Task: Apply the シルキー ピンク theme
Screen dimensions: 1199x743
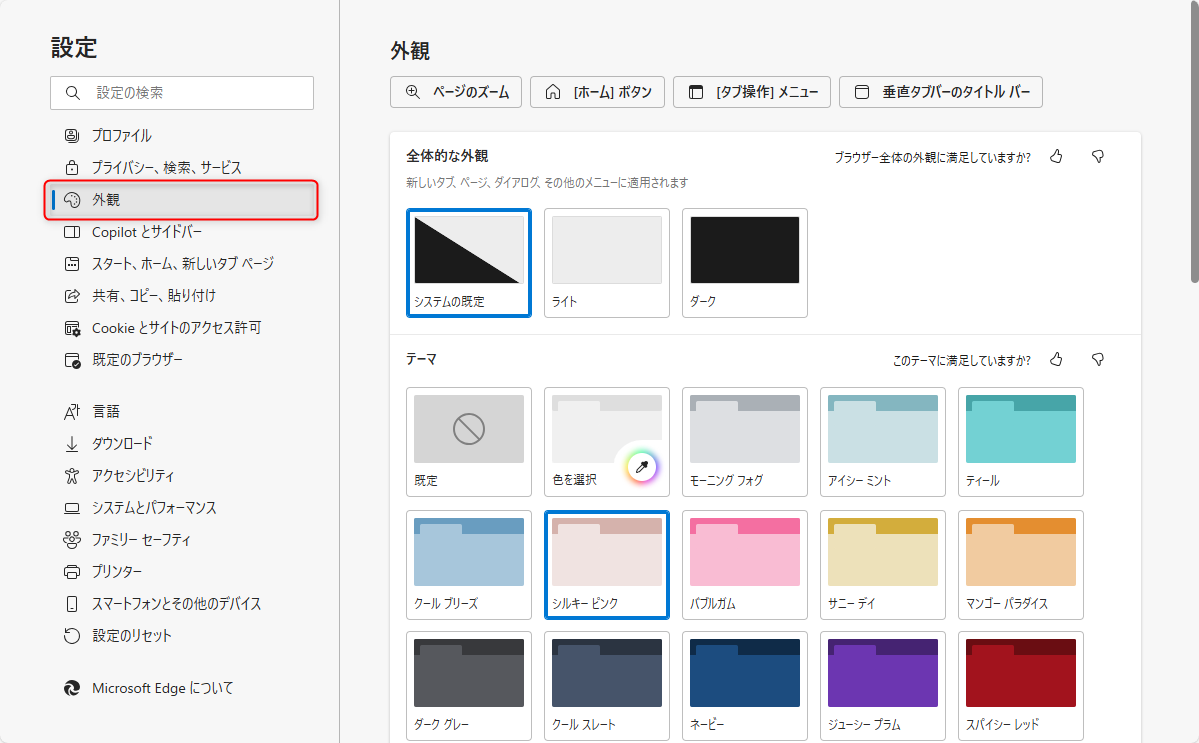Action: pos(606,565)
